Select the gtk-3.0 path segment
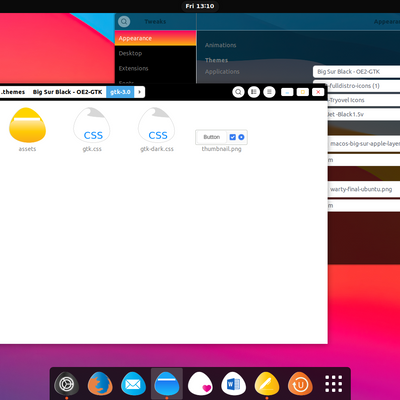This screenshot has height=400, width=400. point(120,92)
